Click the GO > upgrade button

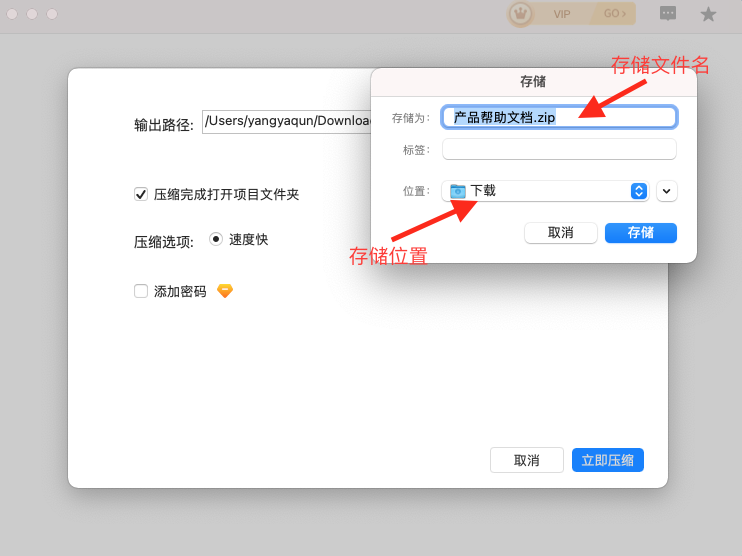tap(614, 14)
